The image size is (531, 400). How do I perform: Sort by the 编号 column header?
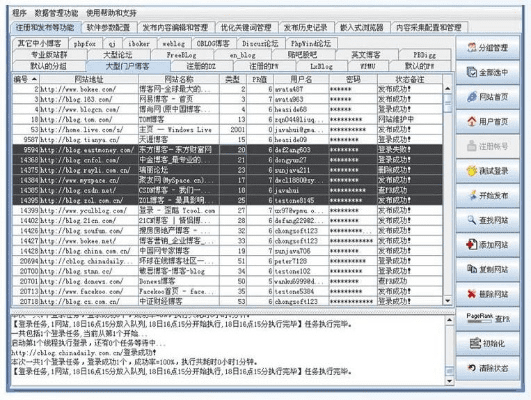point(26,80)
